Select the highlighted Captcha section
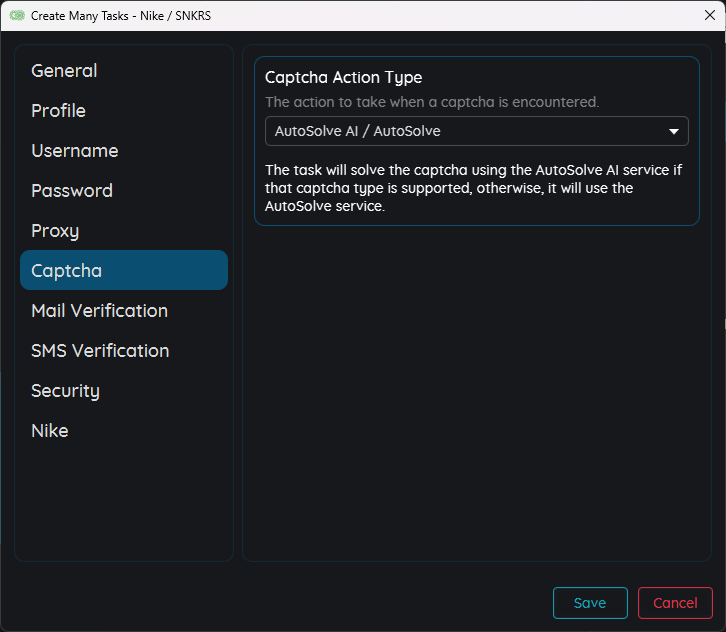726x632 pixels. (x=124, y=271)
